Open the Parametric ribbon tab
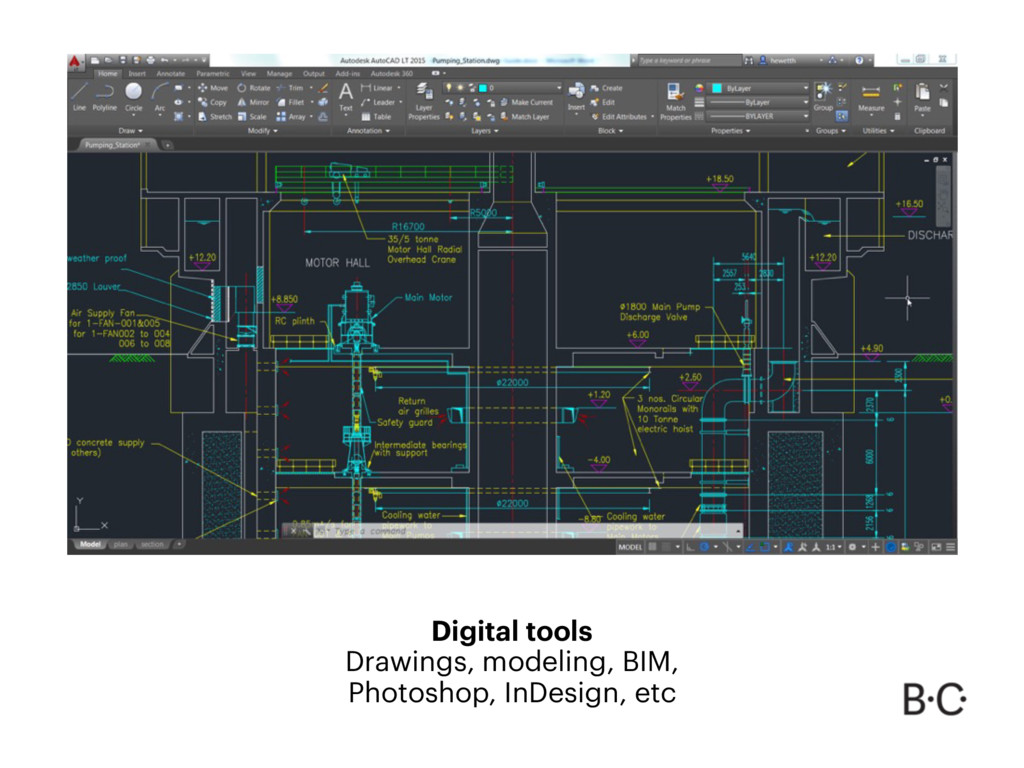The width and height of the screenshot is (1024, 768). (213, 74)
